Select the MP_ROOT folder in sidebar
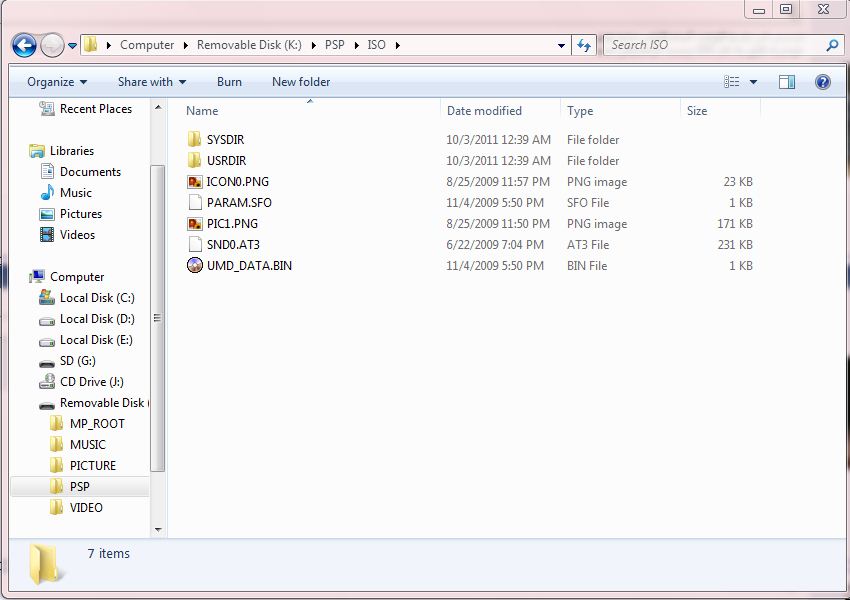This screenshot has width=850, height=600. 87,424
